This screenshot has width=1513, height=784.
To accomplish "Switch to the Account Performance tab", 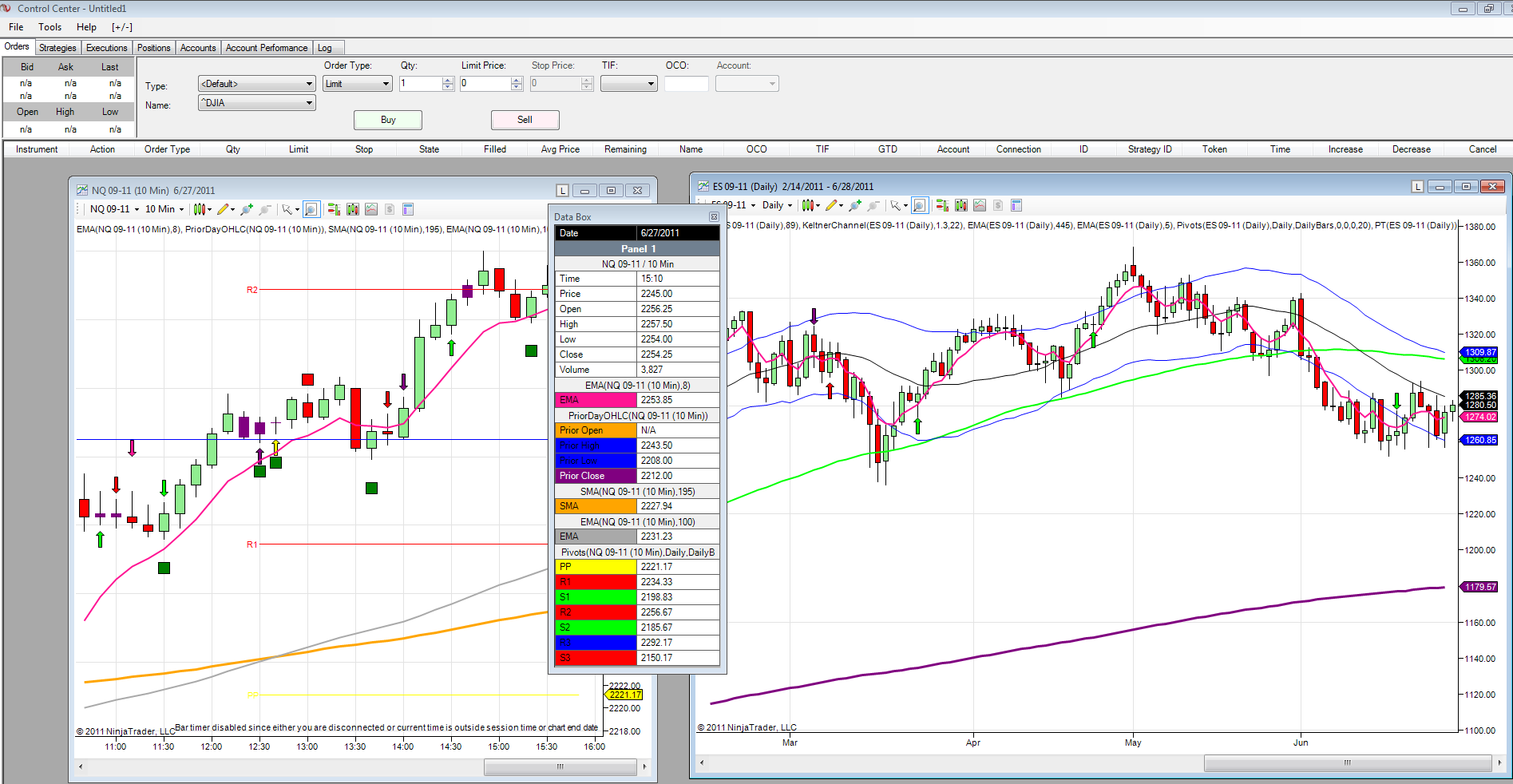I will (x=267, y=48).
